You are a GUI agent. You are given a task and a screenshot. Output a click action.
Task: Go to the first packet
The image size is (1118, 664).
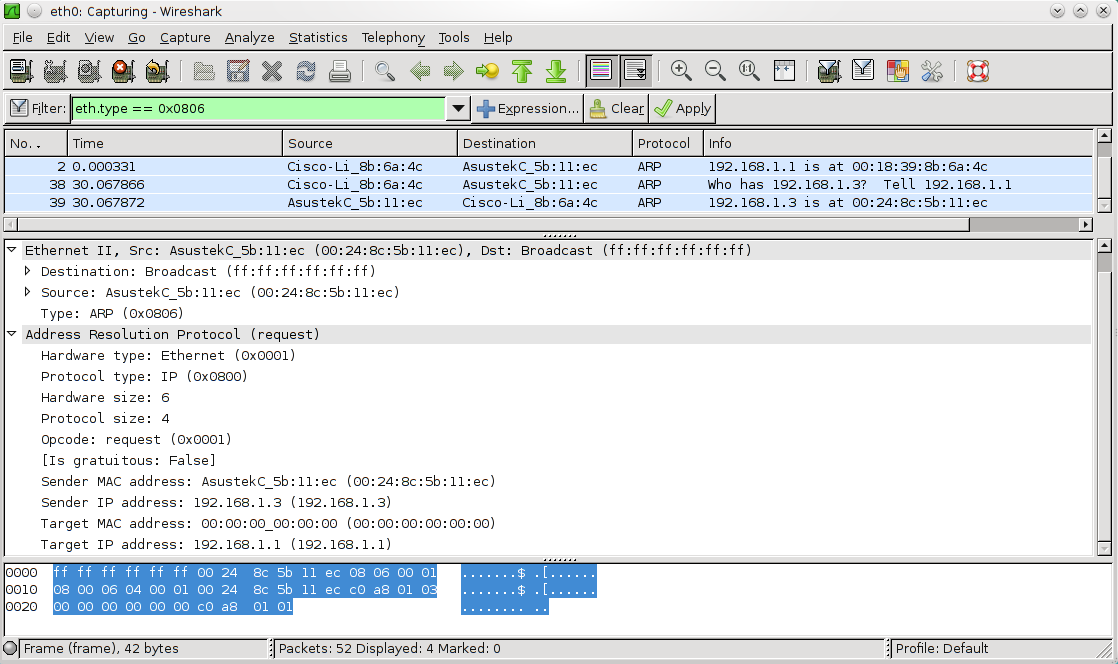click(522, 71)
